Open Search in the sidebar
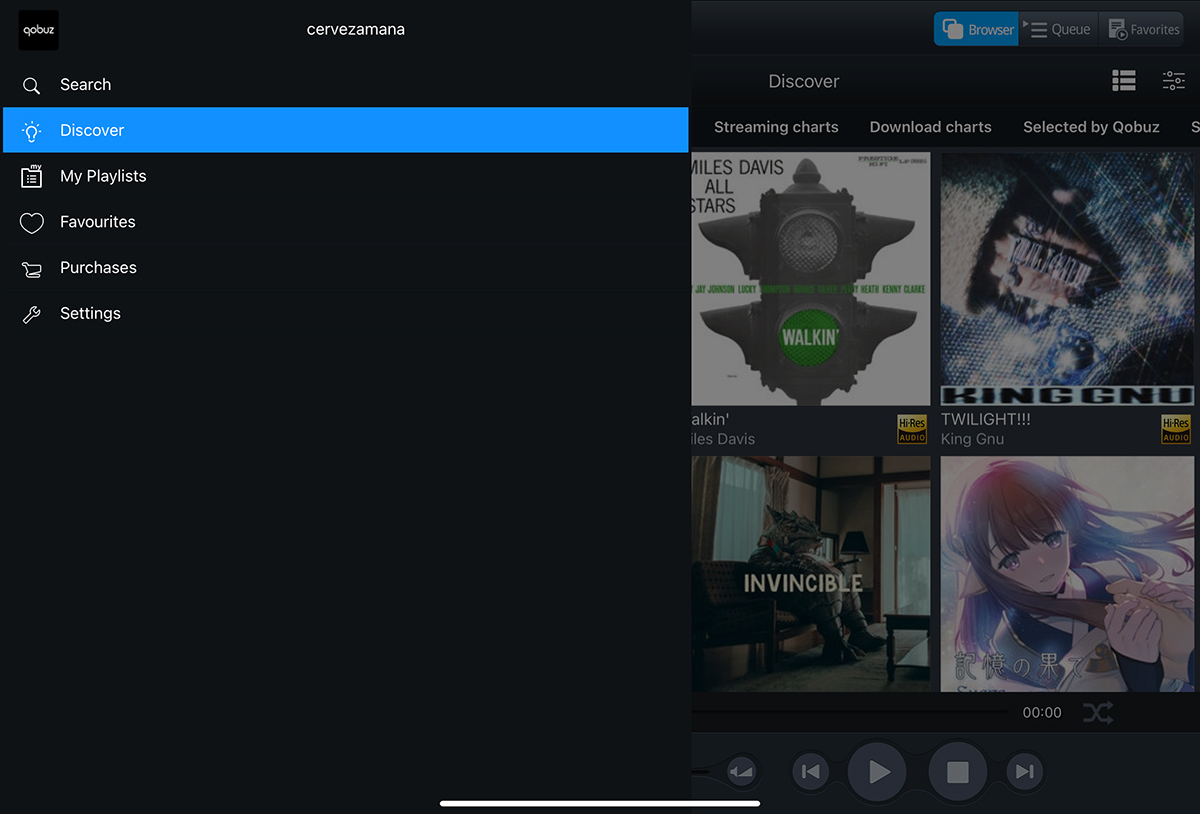 (x=85, y=85)
